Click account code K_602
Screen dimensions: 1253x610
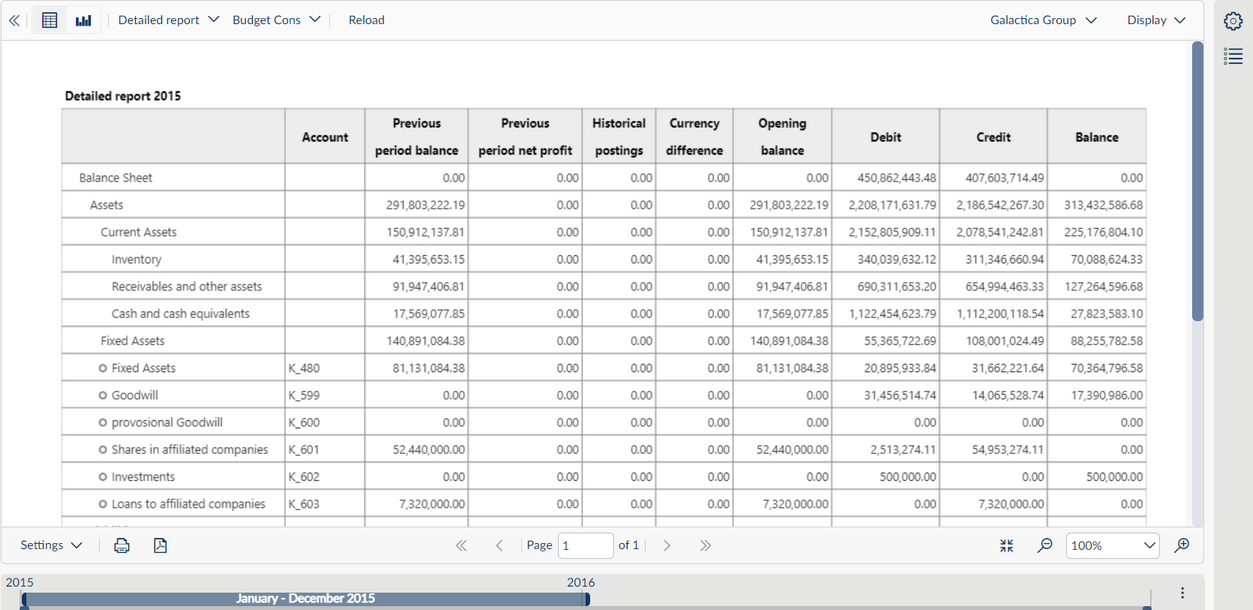click(304, 477)
